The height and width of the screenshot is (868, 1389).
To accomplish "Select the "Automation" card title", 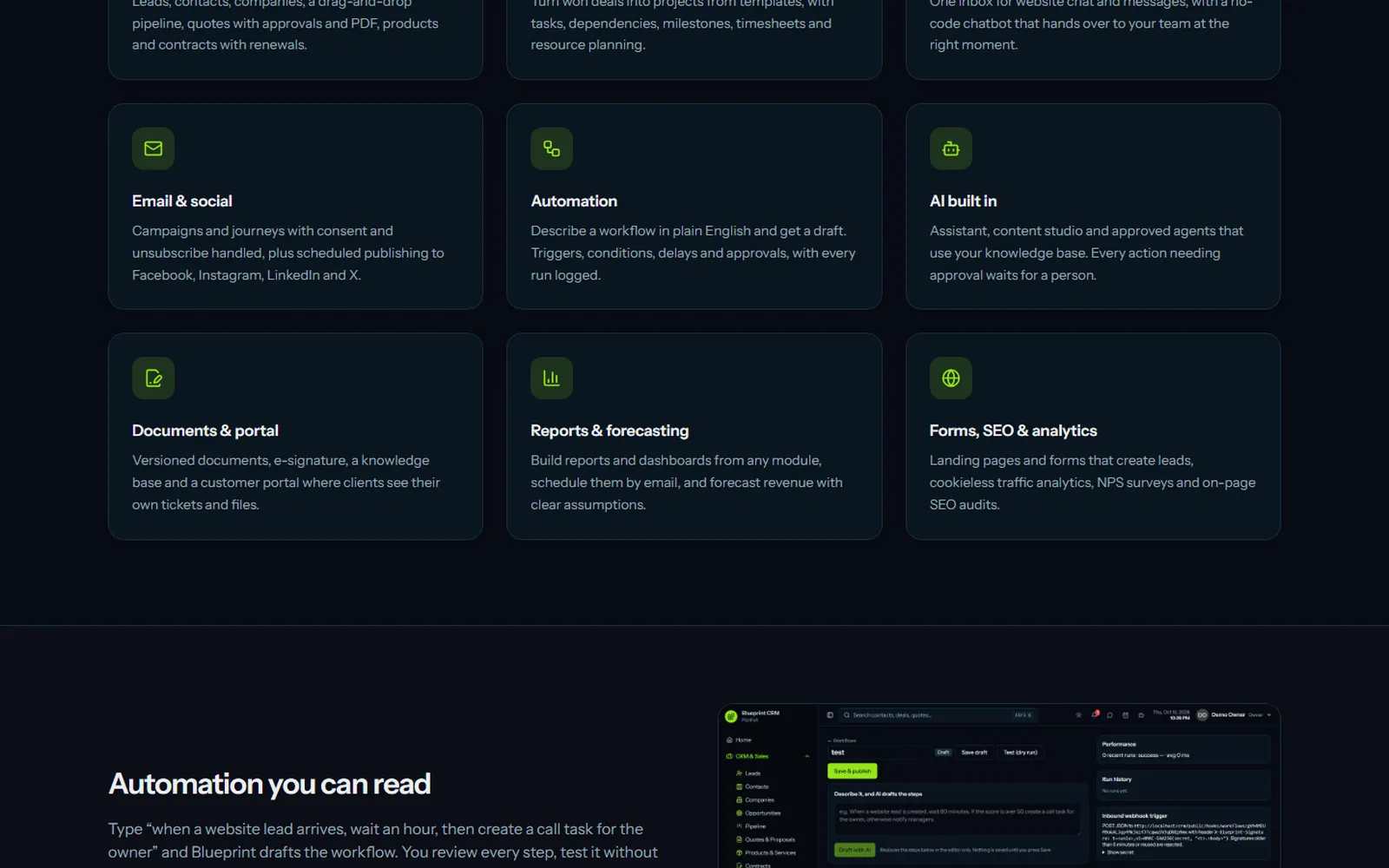I will click(x=574, y=201).
